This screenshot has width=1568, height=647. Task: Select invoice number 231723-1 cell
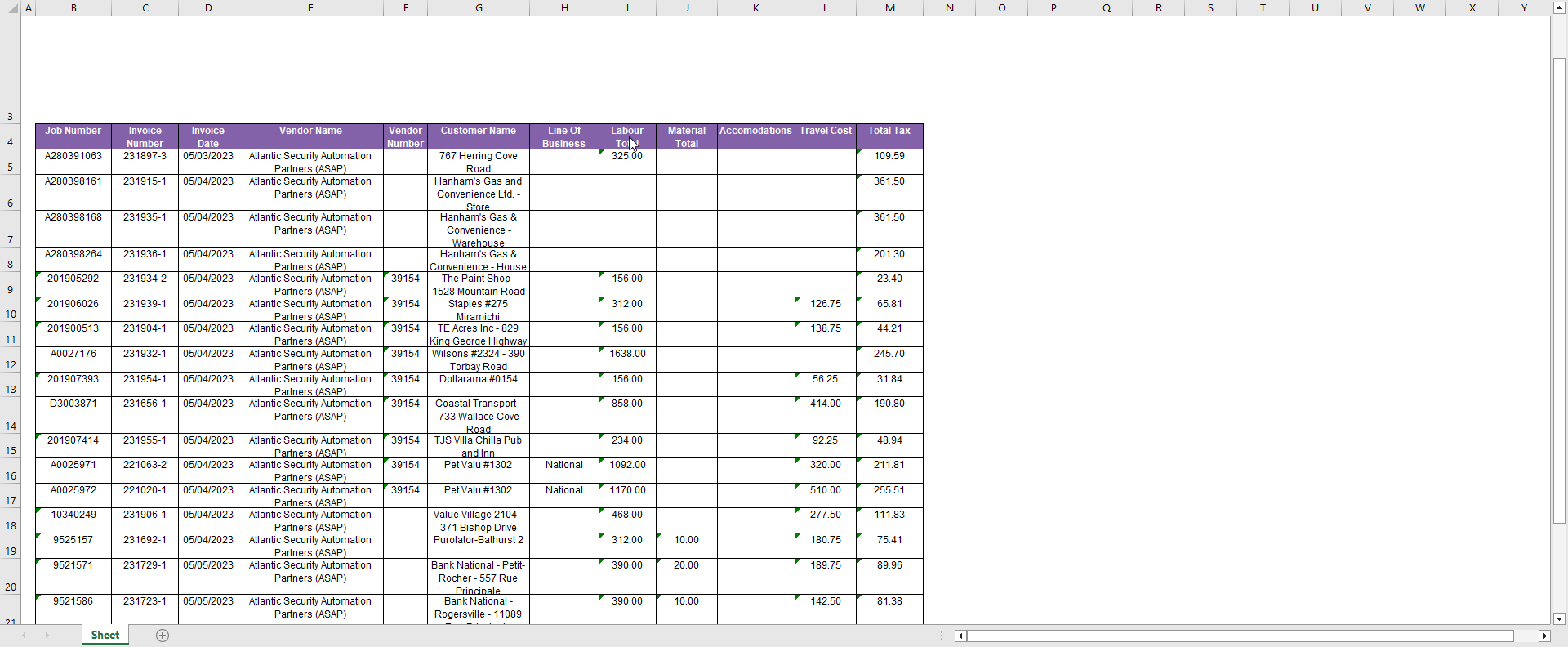[145, 609]
